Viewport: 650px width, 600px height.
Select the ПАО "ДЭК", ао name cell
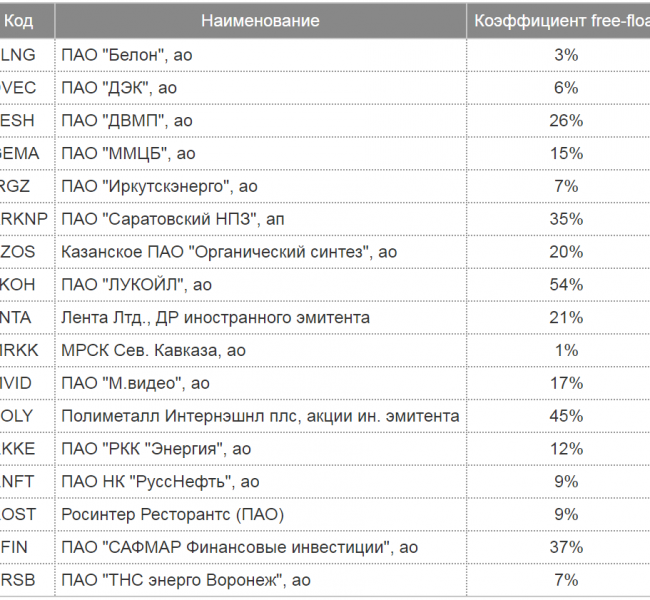119,87
